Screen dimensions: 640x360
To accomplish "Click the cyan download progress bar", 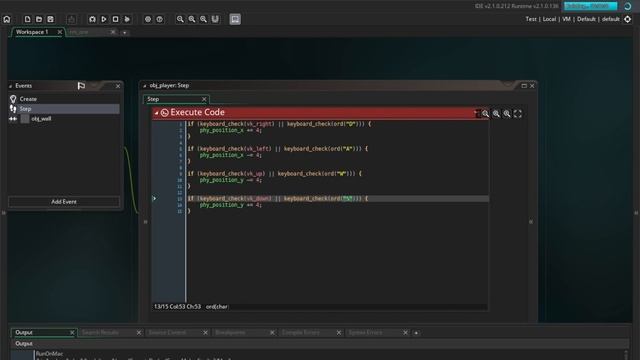I will (590, 6).
